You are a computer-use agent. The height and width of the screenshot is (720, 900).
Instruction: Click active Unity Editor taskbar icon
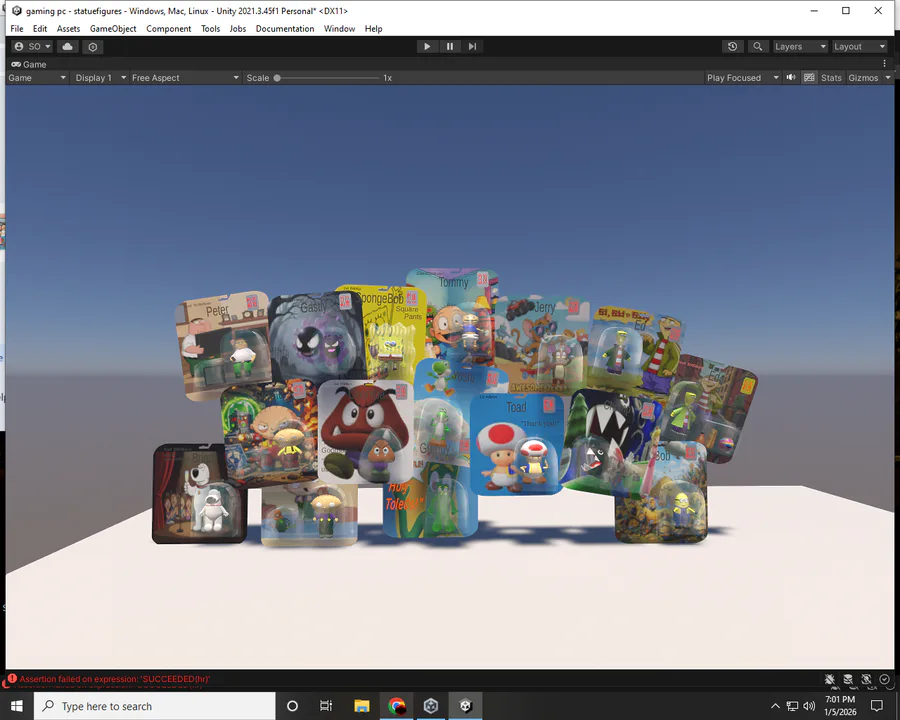pyautogui.click(x=465, y=706)
